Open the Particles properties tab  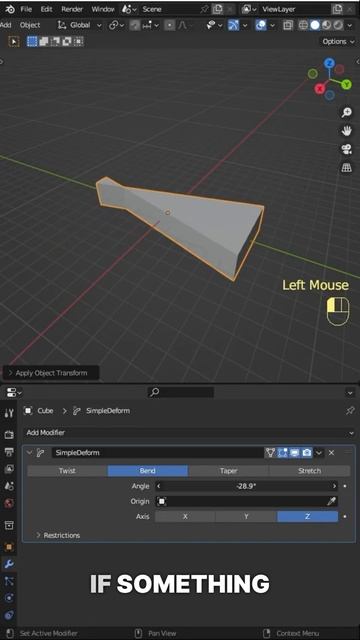(9, 581)
